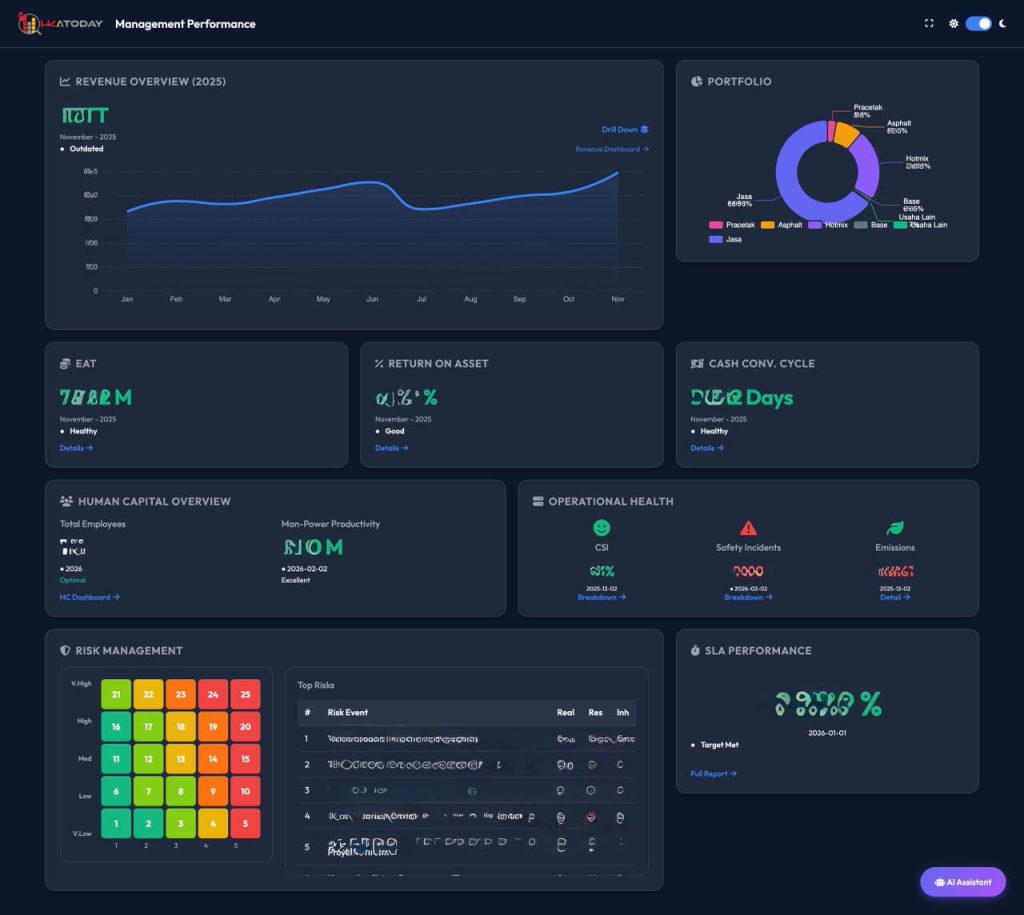This screenshot has width=1024, height=915.
Task: Click the KATODAY logo
Action: click(x=60, y=24)
